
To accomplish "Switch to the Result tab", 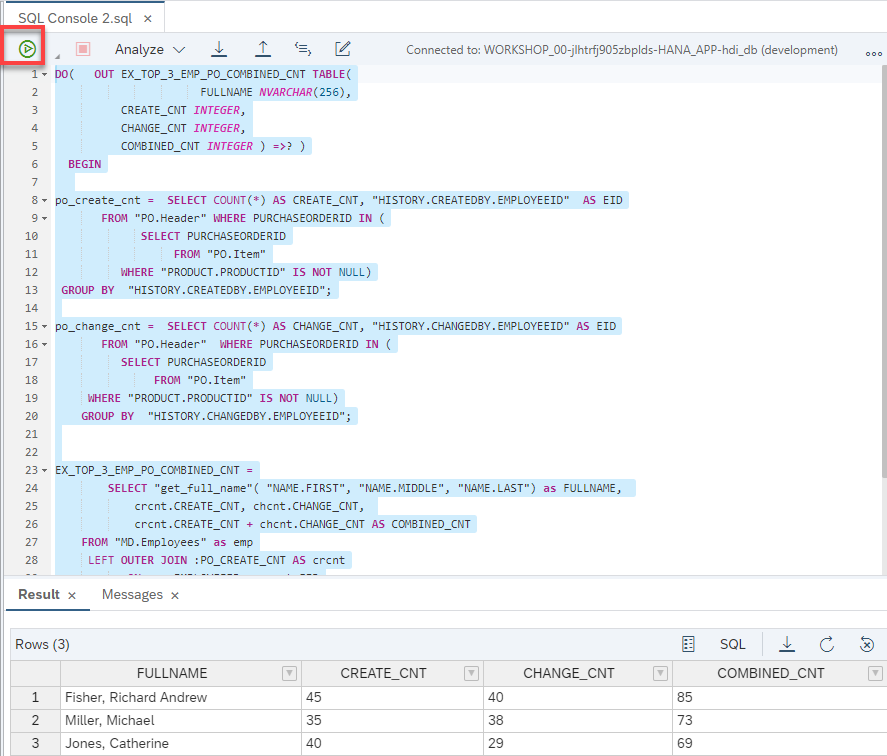I will [39, 594].
